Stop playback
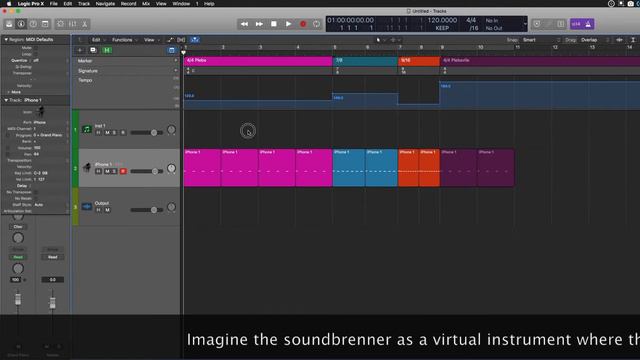Screen dimensions: 640x360 (x=274, y=24)
